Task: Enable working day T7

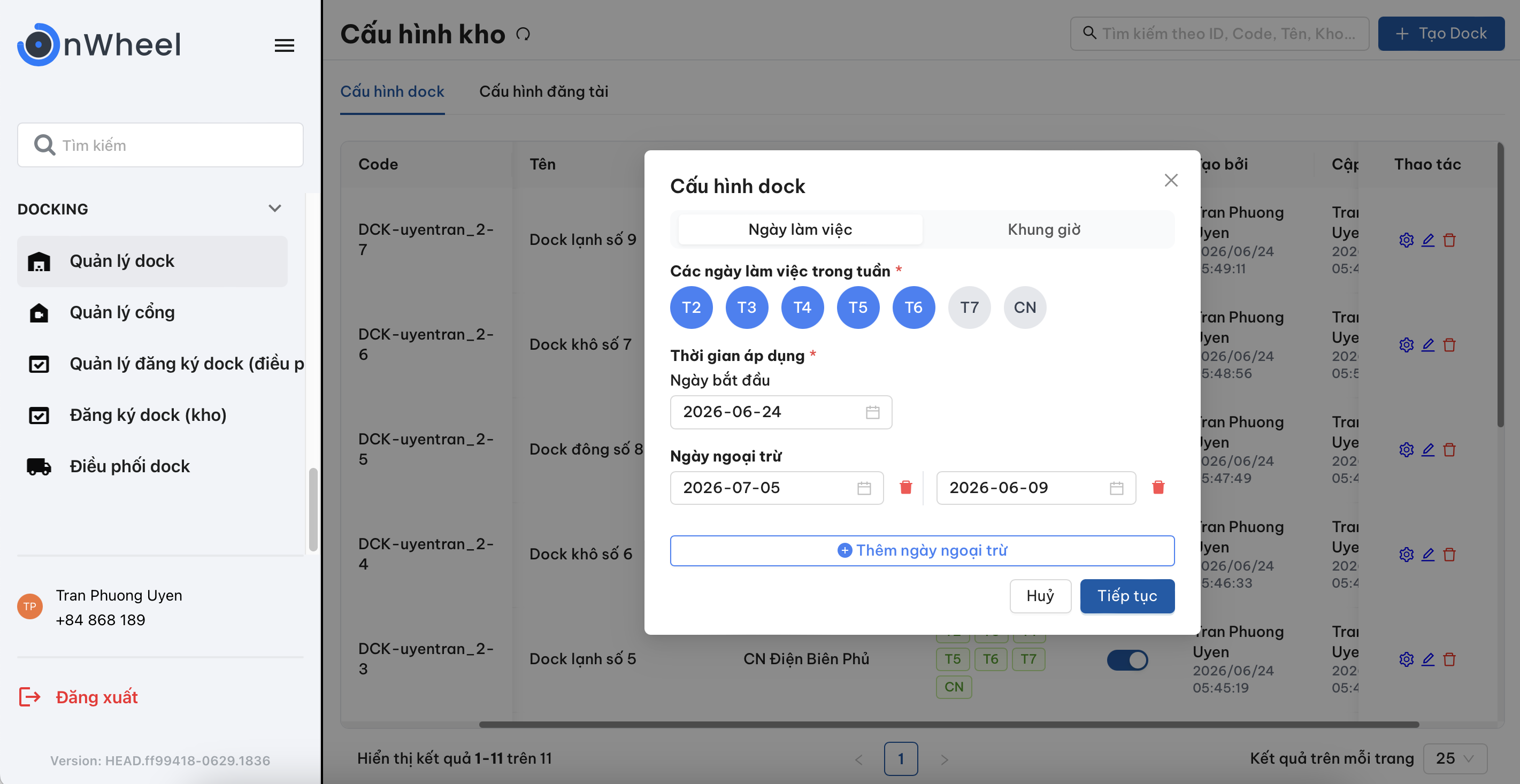Action: [969, 308]
